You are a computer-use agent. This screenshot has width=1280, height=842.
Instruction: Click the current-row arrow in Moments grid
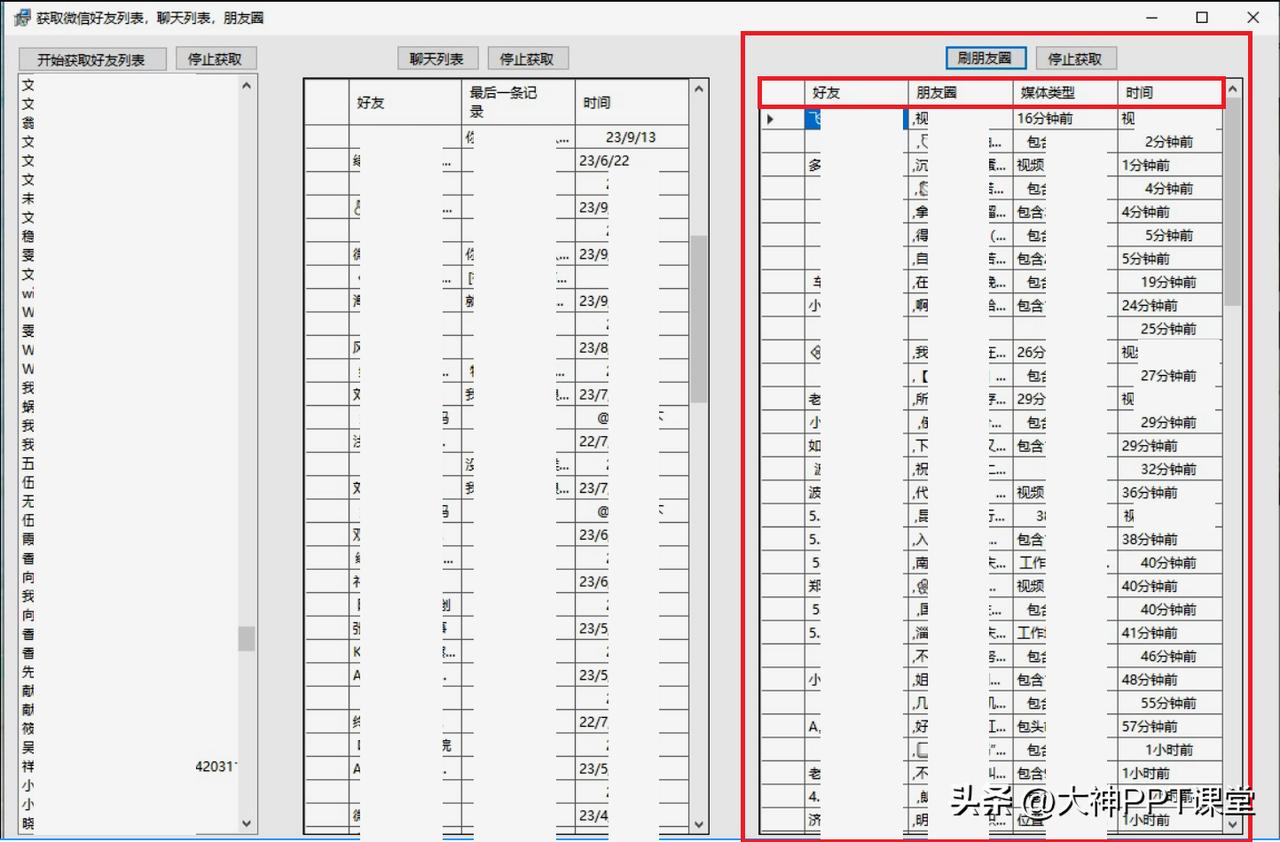pos(770,119)
